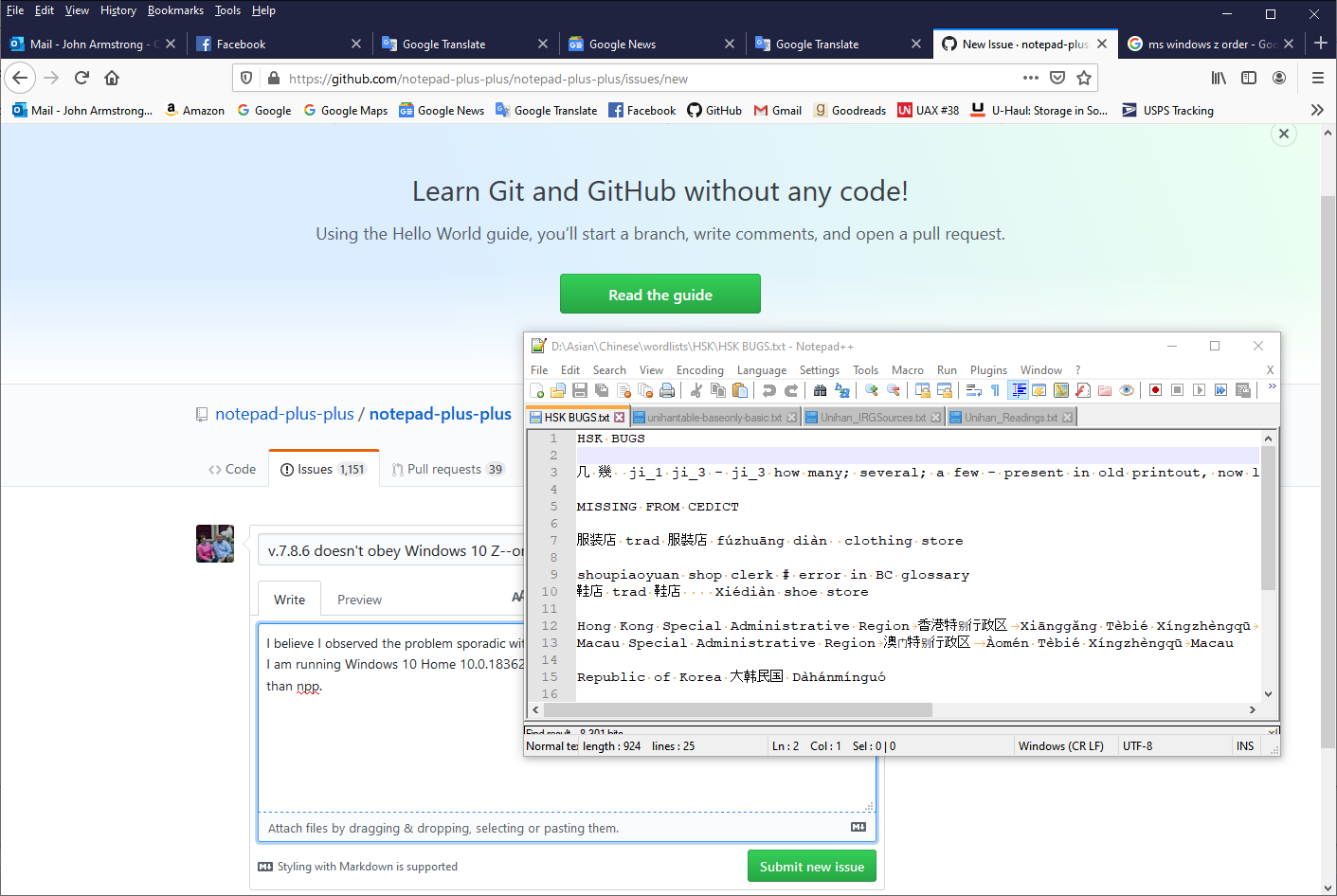Toggle word wrap in the Notepad++ toolbar
This screenshot has width=1337, height=896.
(973, 389)
